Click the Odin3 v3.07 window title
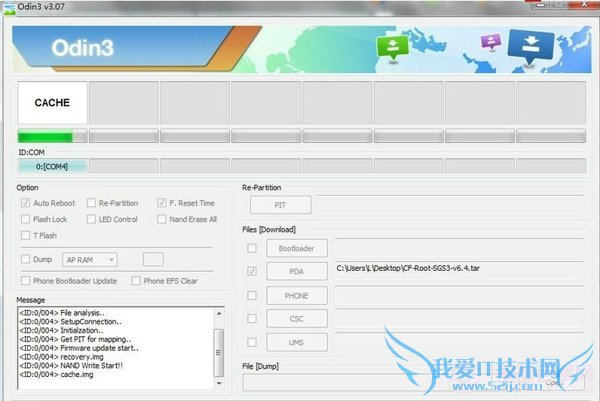The width and height of the screenshot is (600, 401). [41, 7]
